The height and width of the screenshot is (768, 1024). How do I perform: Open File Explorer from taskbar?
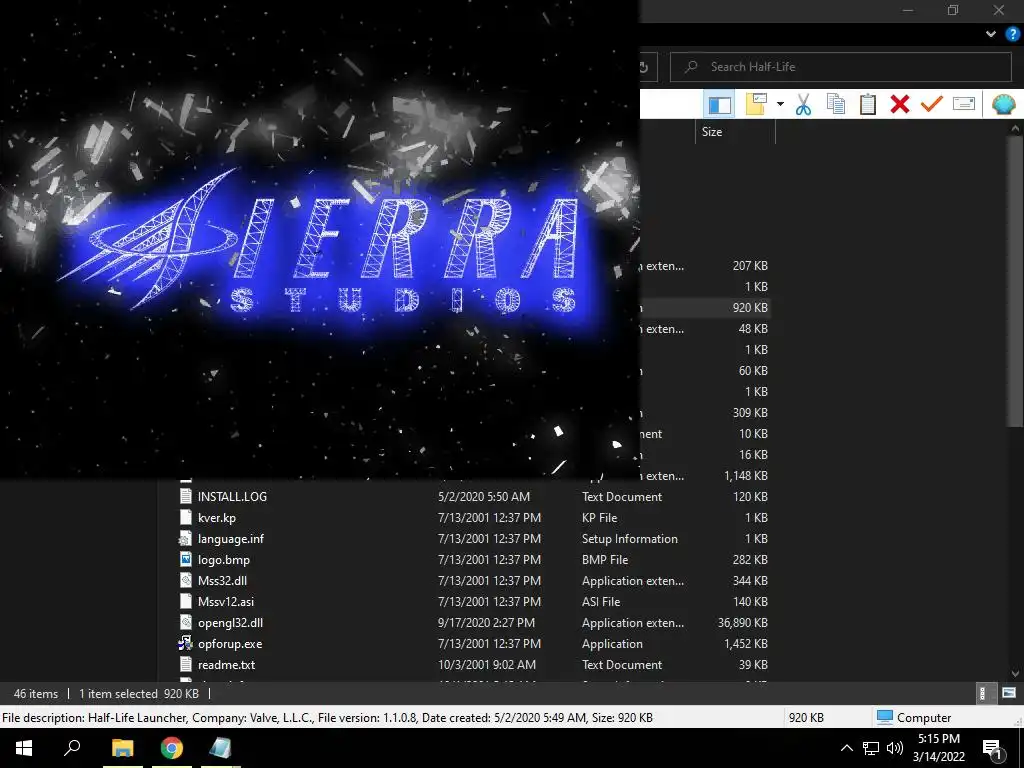(122, 748)
